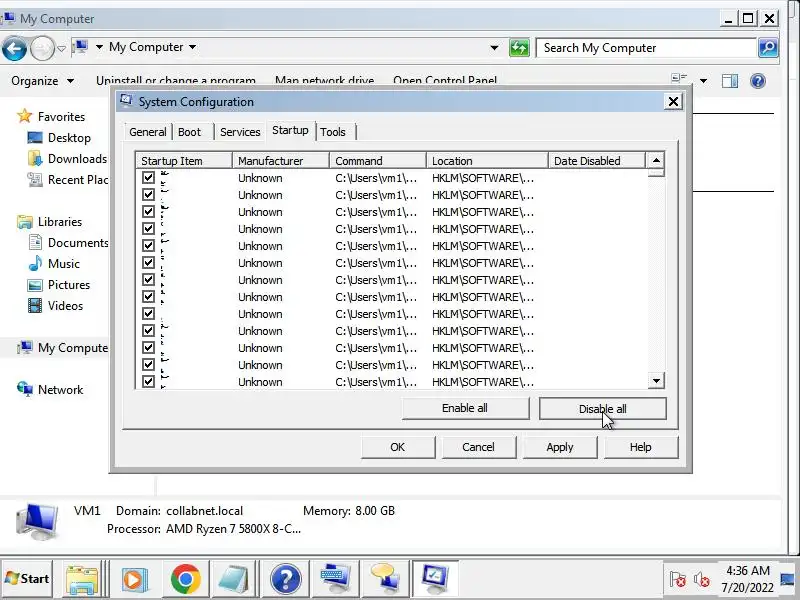
Task: Go back using the Back arrow button
Action: coord(14,49)
